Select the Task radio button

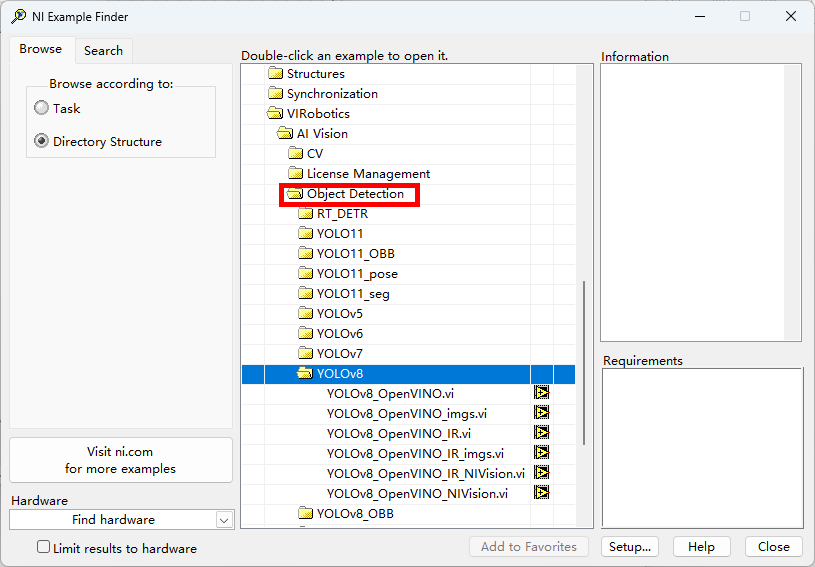click(x=42, y=108)
